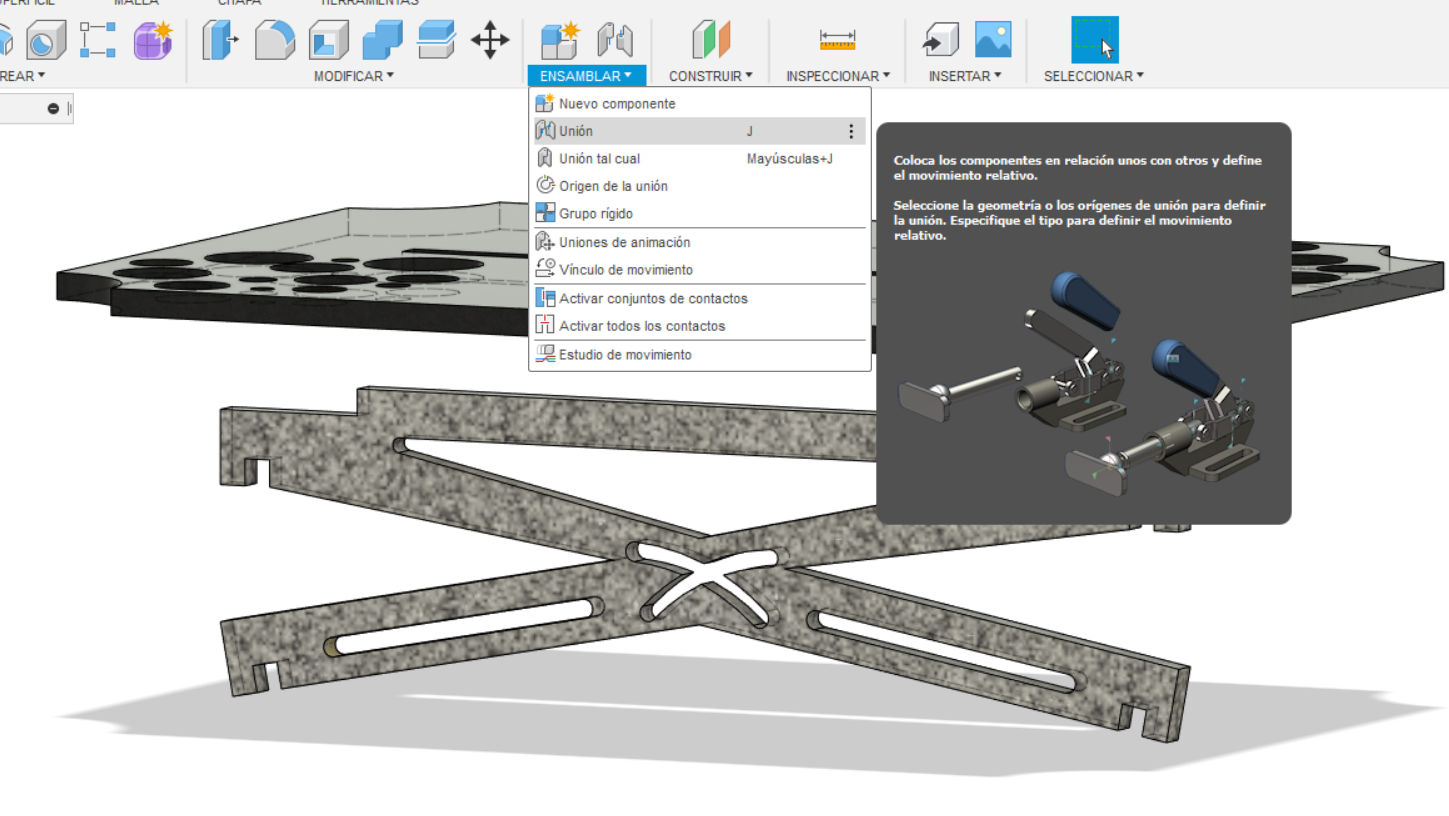Open the Measure ruler tool
This screenshot has width=1449, height=816.
pos(837,40)
